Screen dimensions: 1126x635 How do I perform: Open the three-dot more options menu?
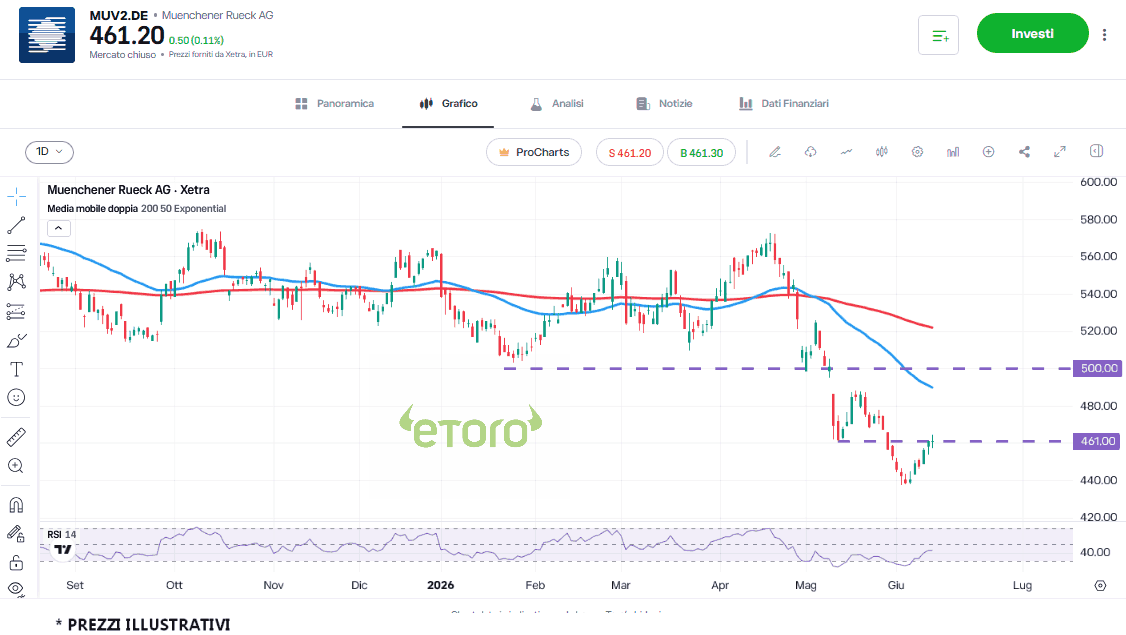click(x=1104, y=34)
